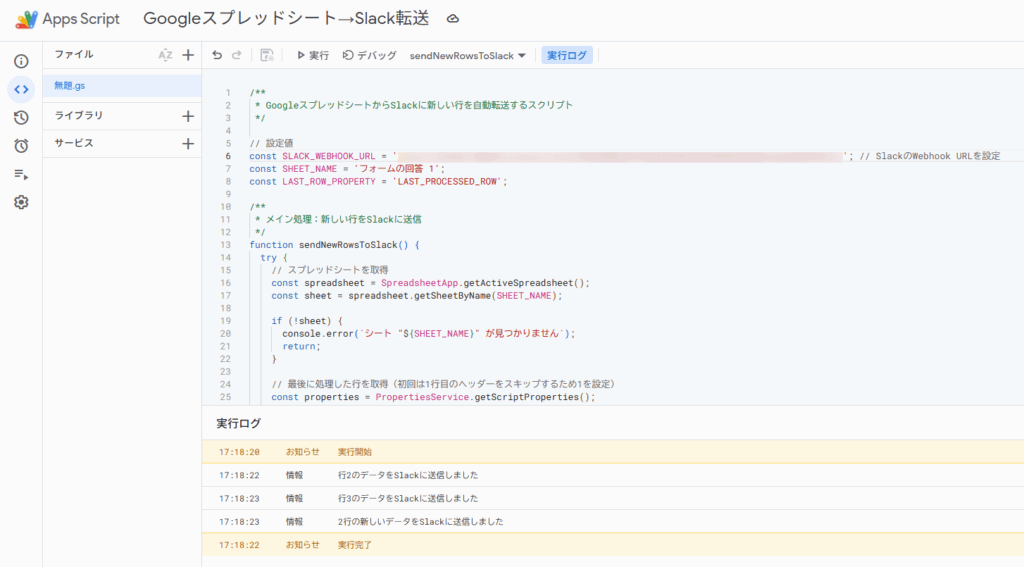This screenshot has width=1024, height=567.
Task: Click the ライブラリ section label
Action: tap(79, 116)
